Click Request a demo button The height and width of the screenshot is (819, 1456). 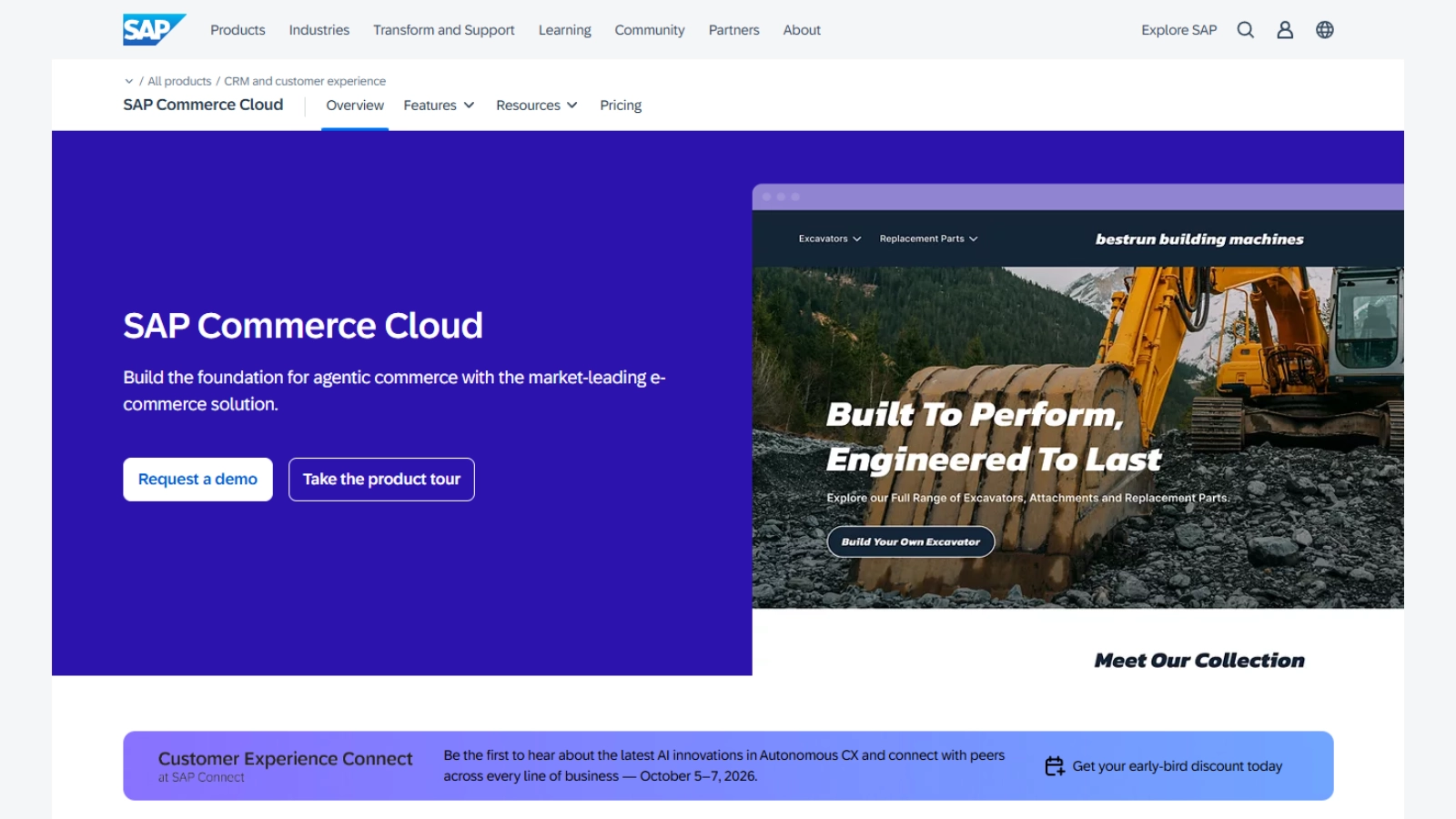click(197, 480)
